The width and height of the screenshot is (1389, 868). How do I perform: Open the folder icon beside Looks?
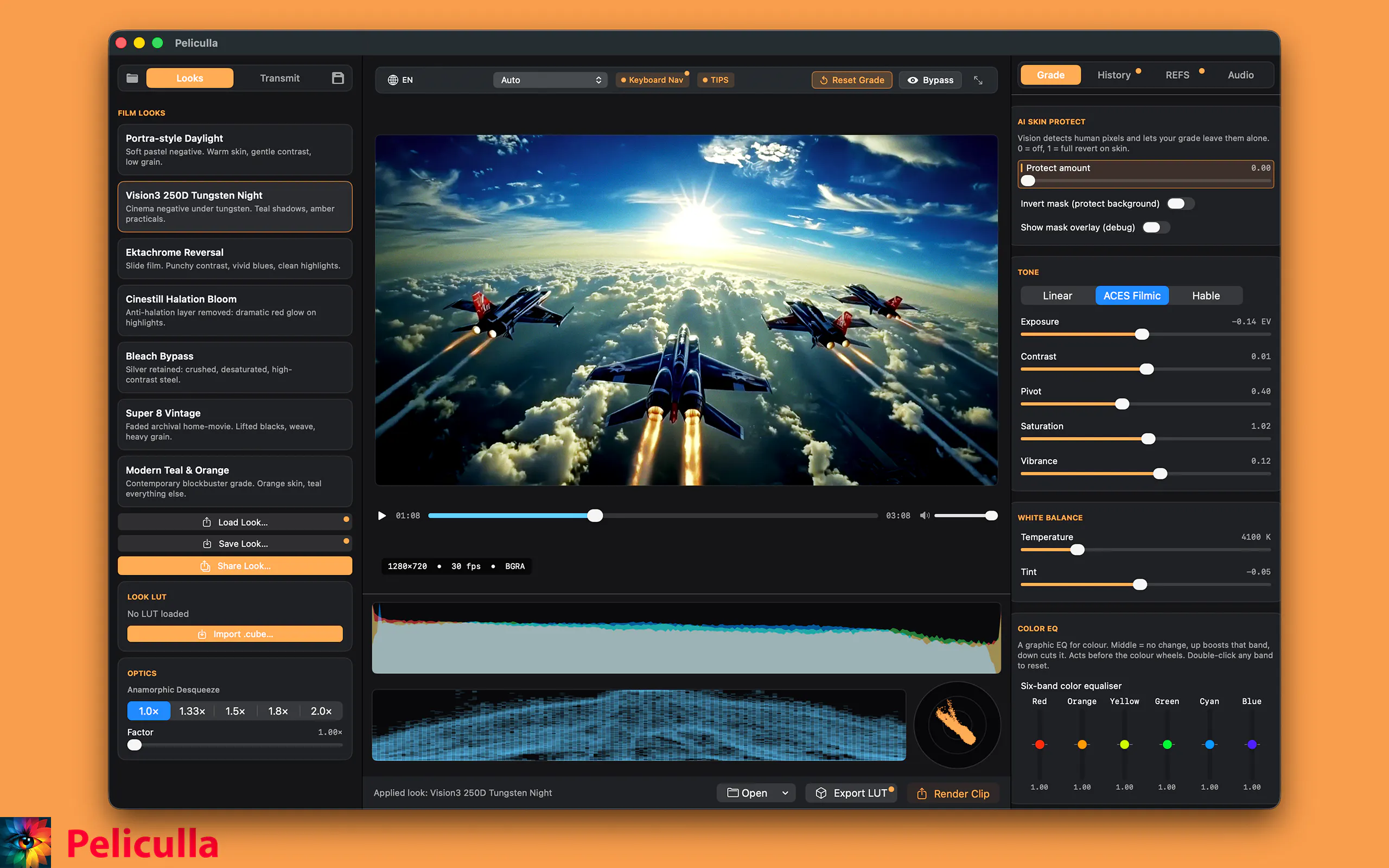coord(132,78)
